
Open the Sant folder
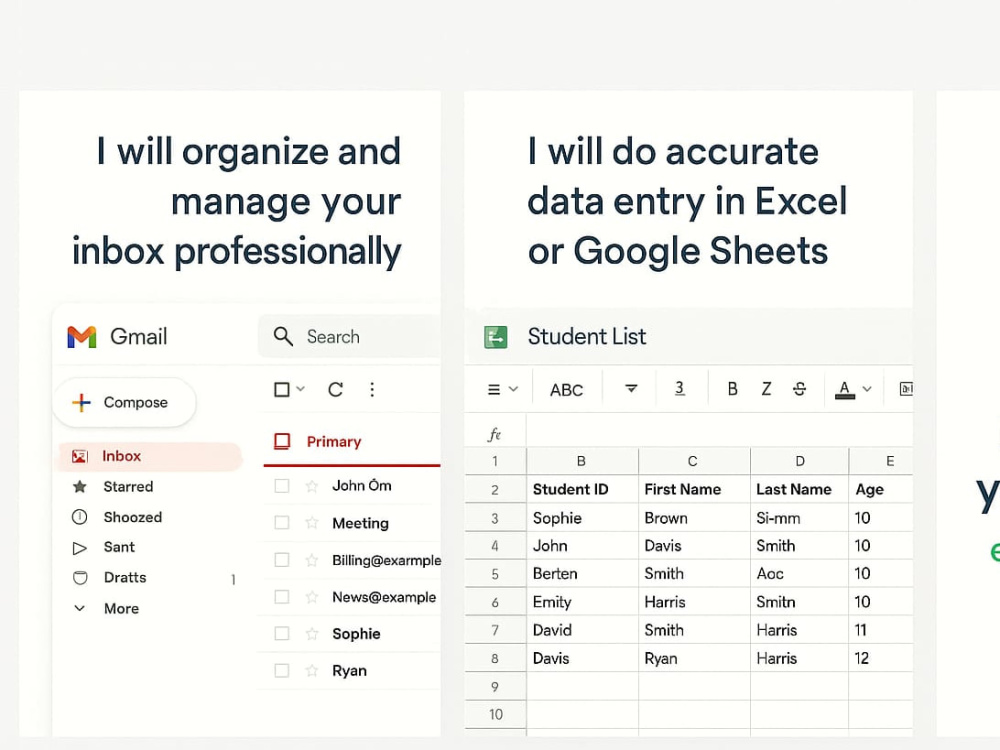click(x=119, y=547)
